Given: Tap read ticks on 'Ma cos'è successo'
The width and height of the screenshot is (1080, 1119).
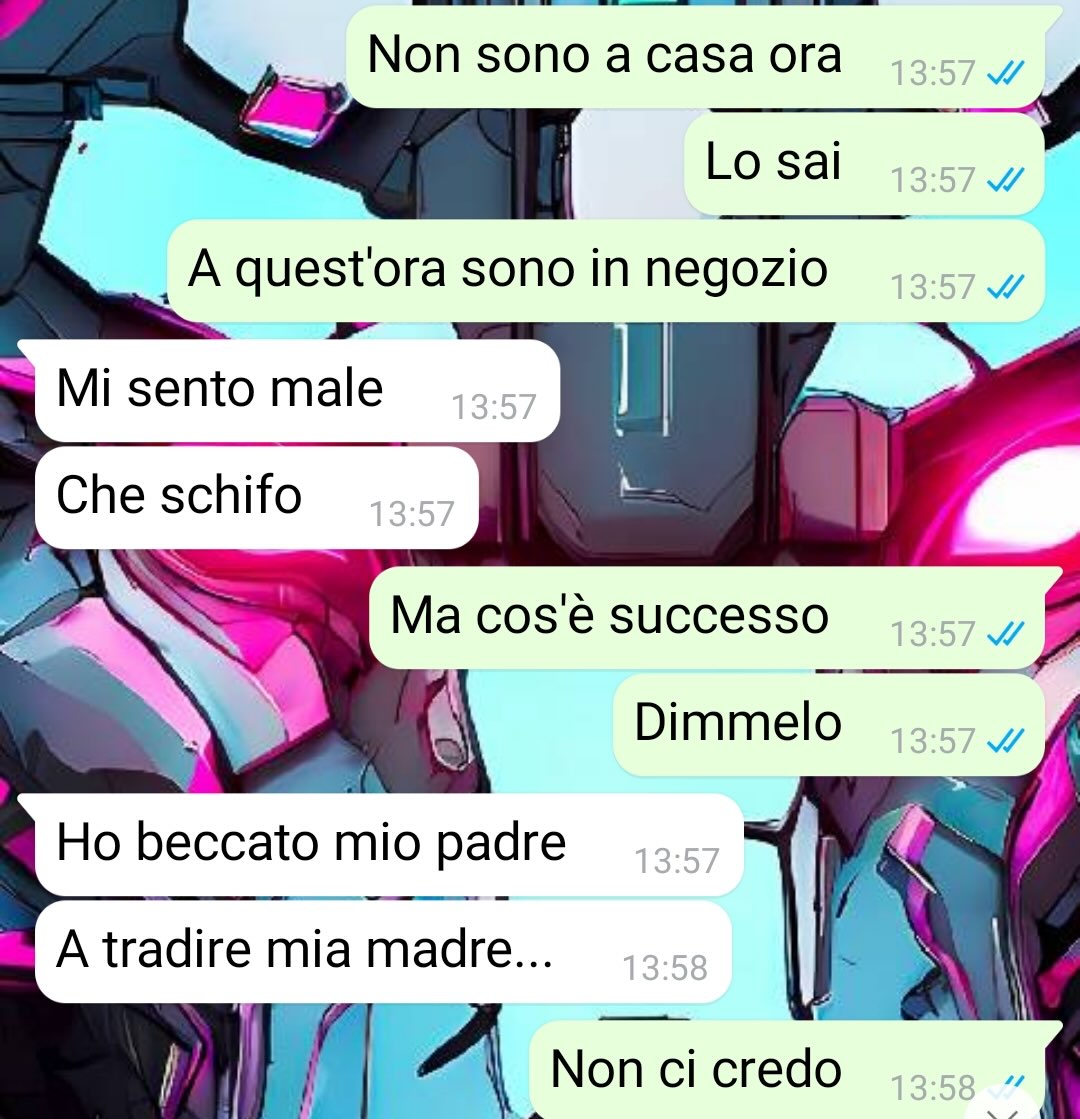Looking at the screenshot, I should 1005,634.
